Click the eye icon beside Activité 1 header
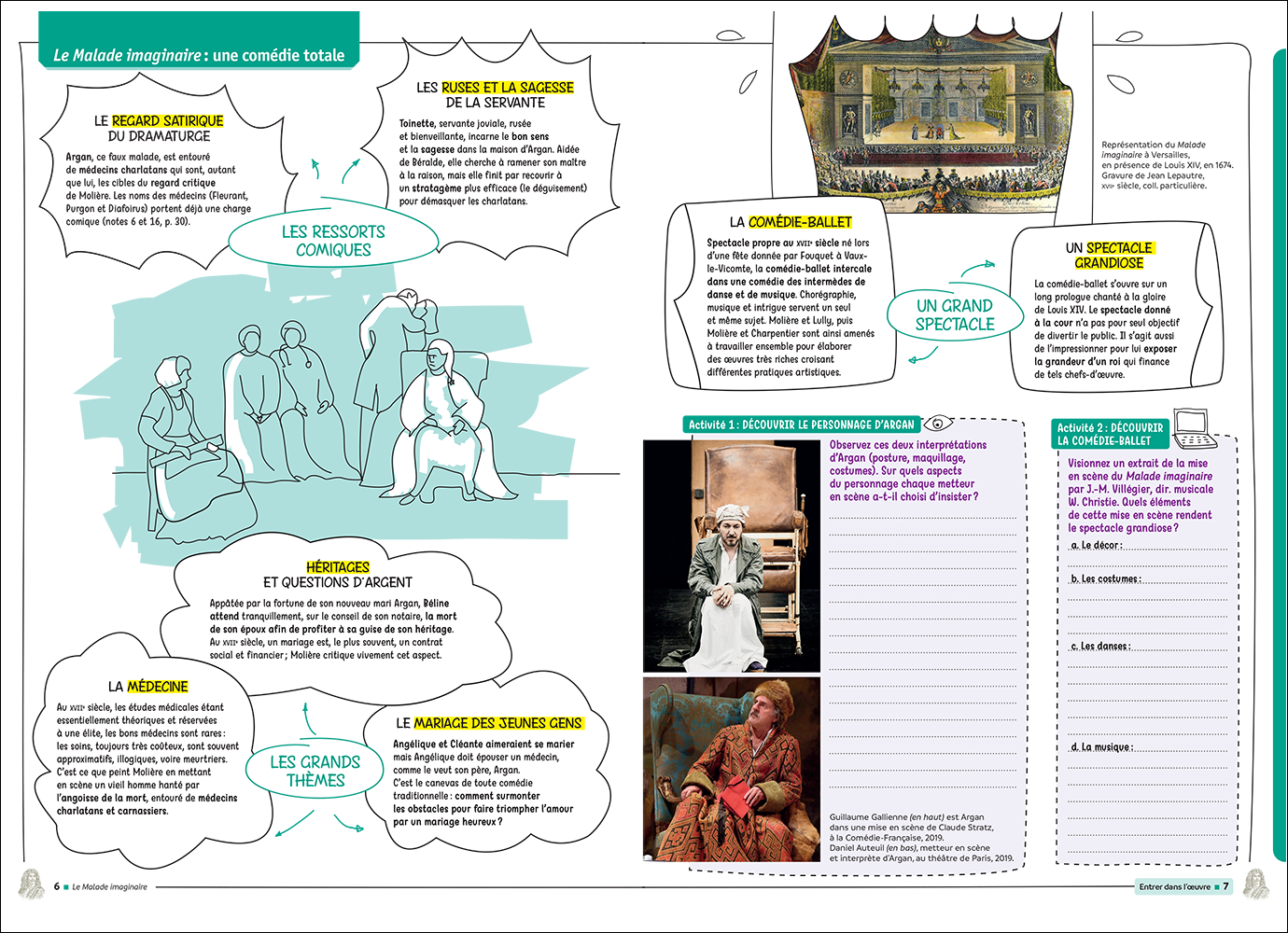1288x933 pixels. point(936,424)
